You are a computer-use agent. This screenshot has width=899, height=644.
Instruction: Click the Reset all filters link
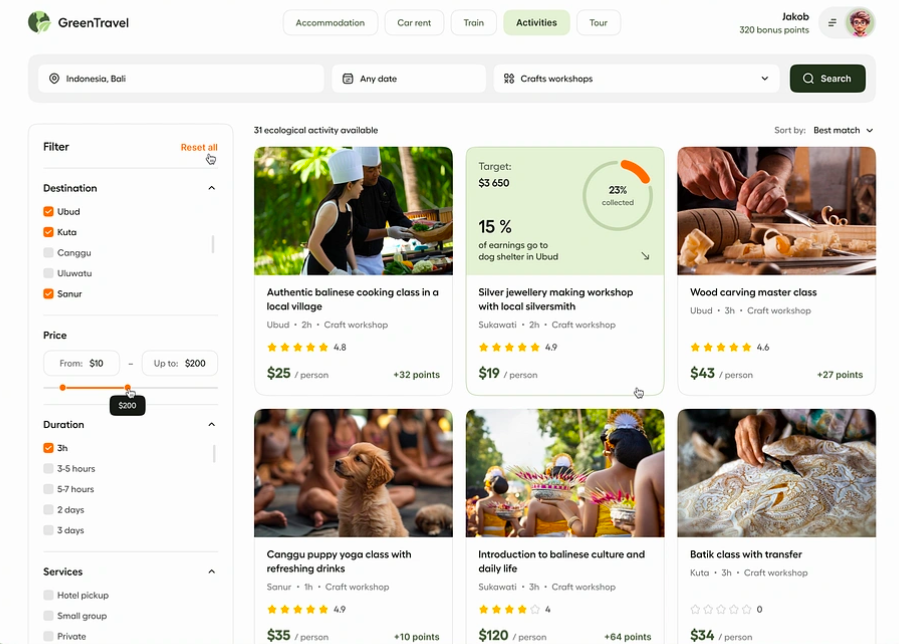coord(198,148)
